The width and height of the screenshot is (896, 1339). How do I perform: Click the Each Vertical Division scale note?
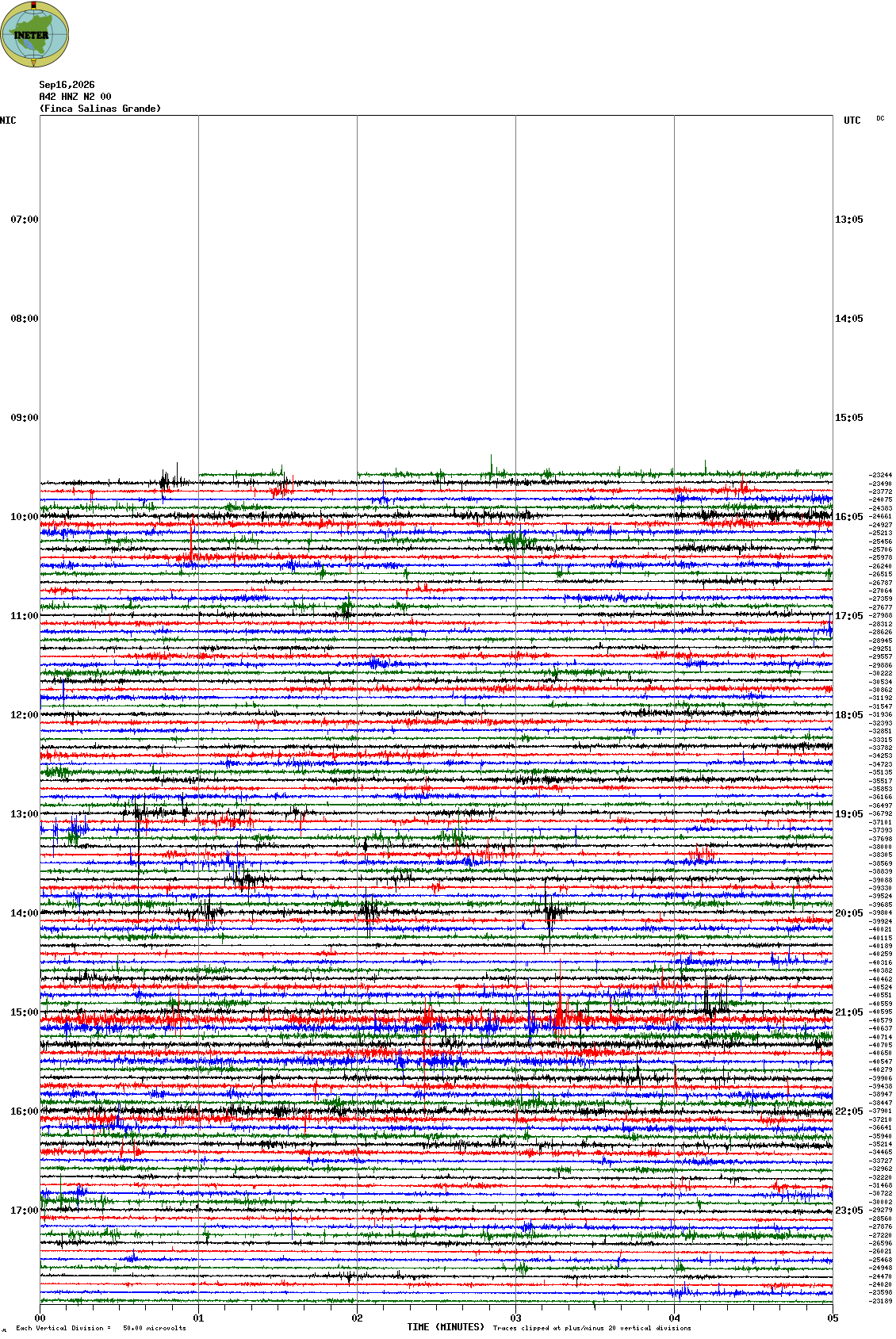tap(101, 1328)
